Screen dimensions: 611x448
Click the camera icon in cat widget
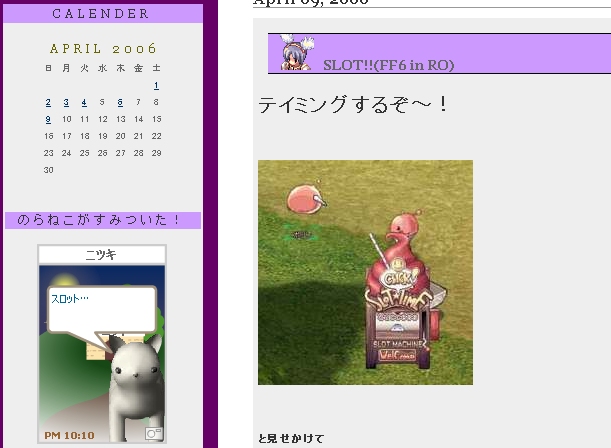pyautogui.click(x=154, y=434)
